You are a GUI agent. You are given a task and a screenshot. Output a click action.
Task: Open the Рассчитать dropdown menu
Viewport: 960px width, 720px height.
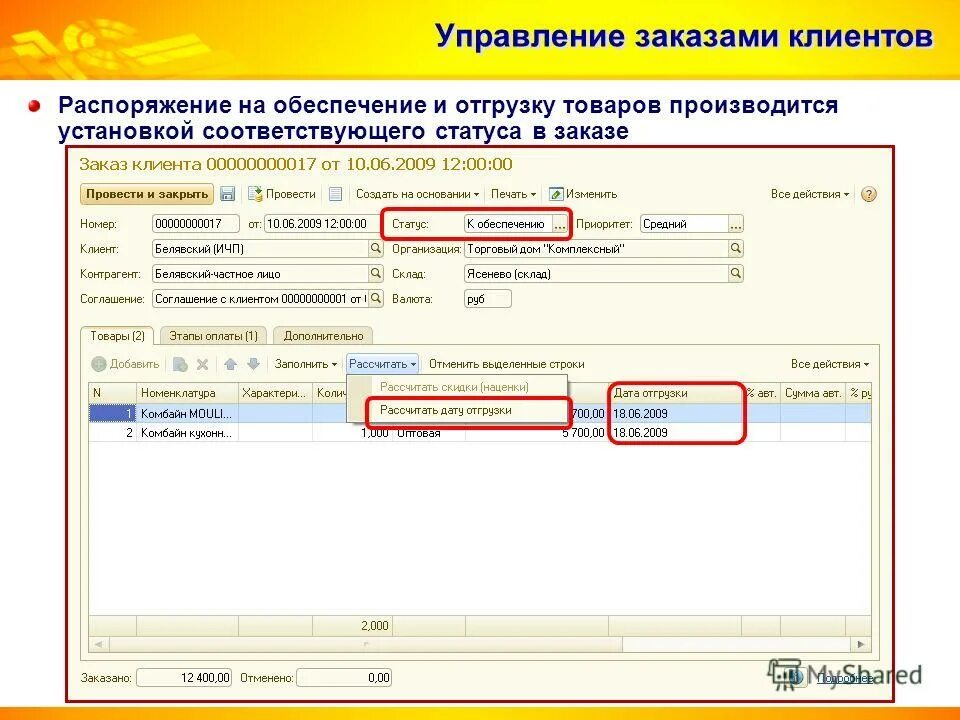coord(381,364)
